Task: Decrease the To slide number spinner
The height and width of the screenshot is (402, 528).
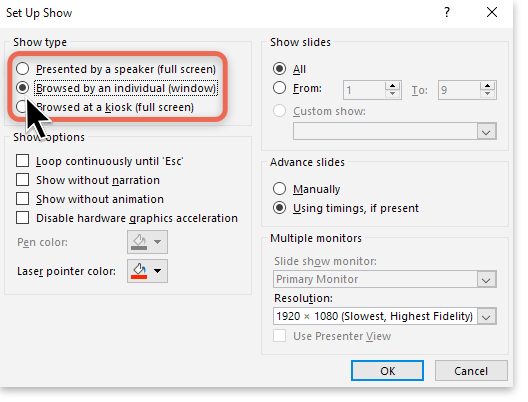Action: point(488,94)
